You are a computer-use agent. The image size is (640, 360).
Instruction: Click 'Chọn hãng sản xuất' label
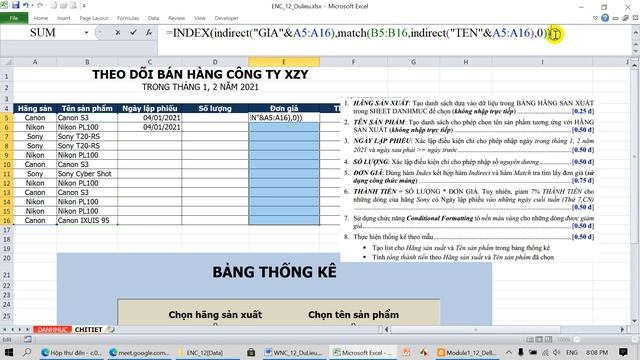point(215,315)
